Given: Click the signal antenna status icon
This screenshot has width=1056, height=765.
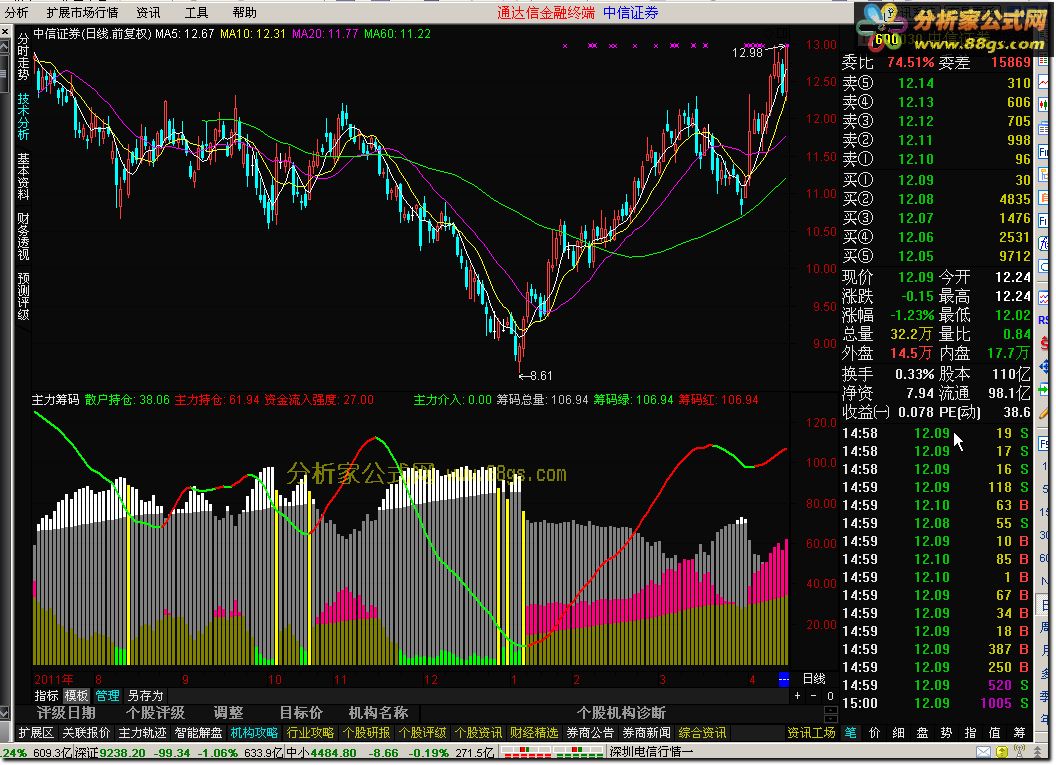Looking at the screenshot, I should [1020, 752].
